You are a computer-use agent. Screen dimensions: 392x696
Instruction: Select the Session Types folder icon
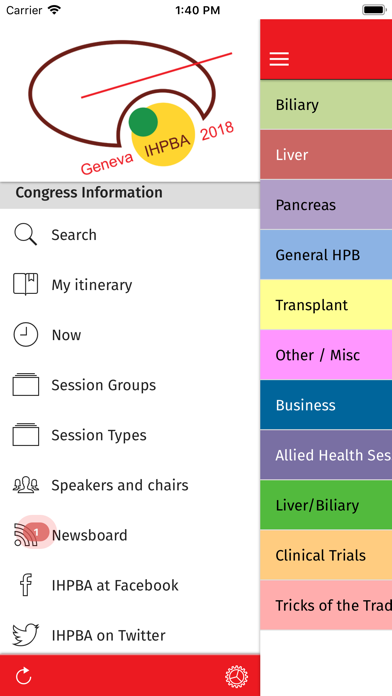point(25,435)
